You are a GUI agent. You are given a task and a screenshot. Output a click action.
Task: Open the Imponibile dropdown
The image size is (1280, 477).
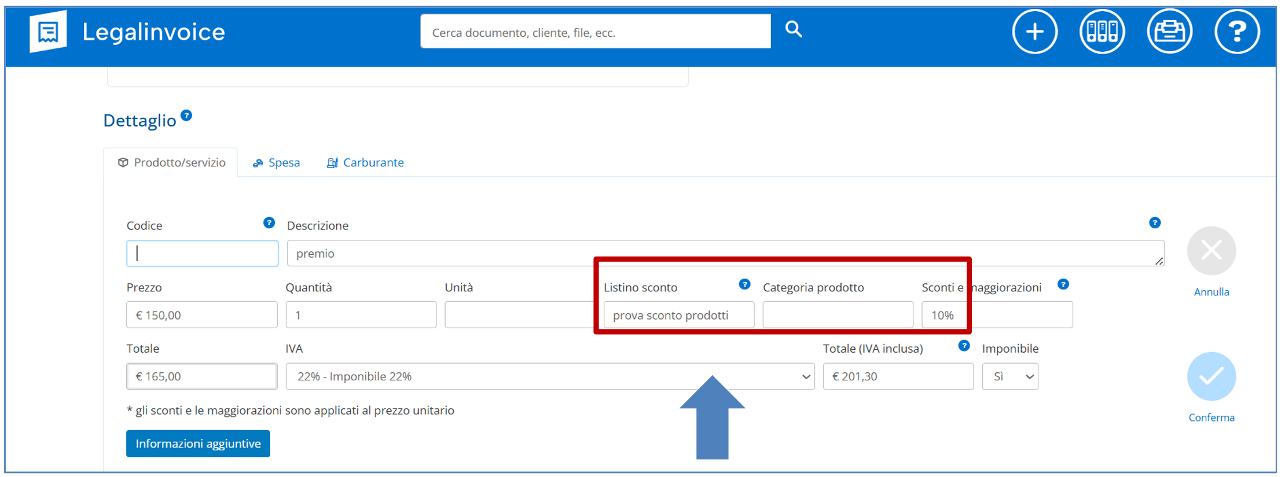1010,376
